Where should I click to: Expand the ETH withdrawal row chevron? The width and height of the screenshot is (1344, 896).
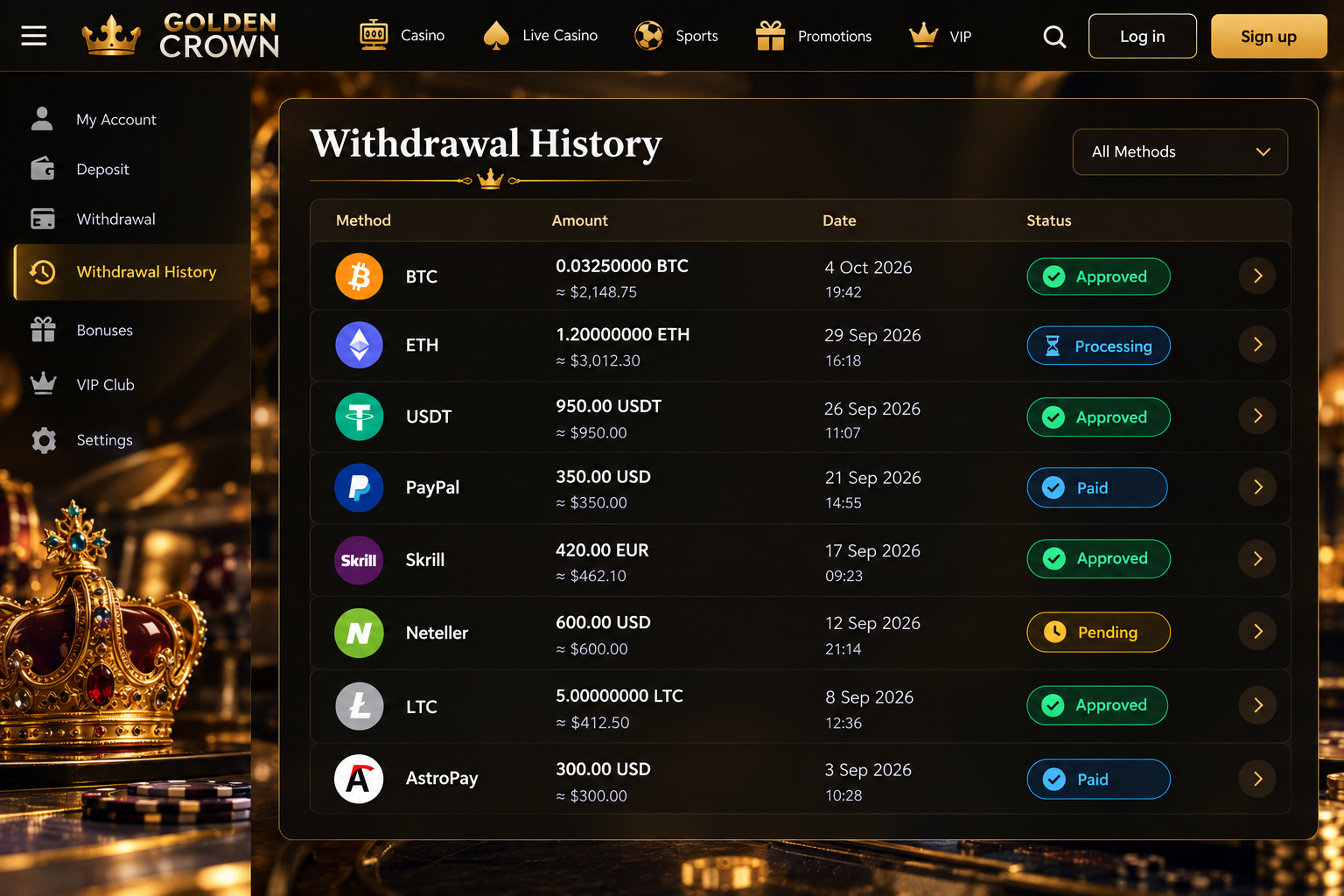1257,345
